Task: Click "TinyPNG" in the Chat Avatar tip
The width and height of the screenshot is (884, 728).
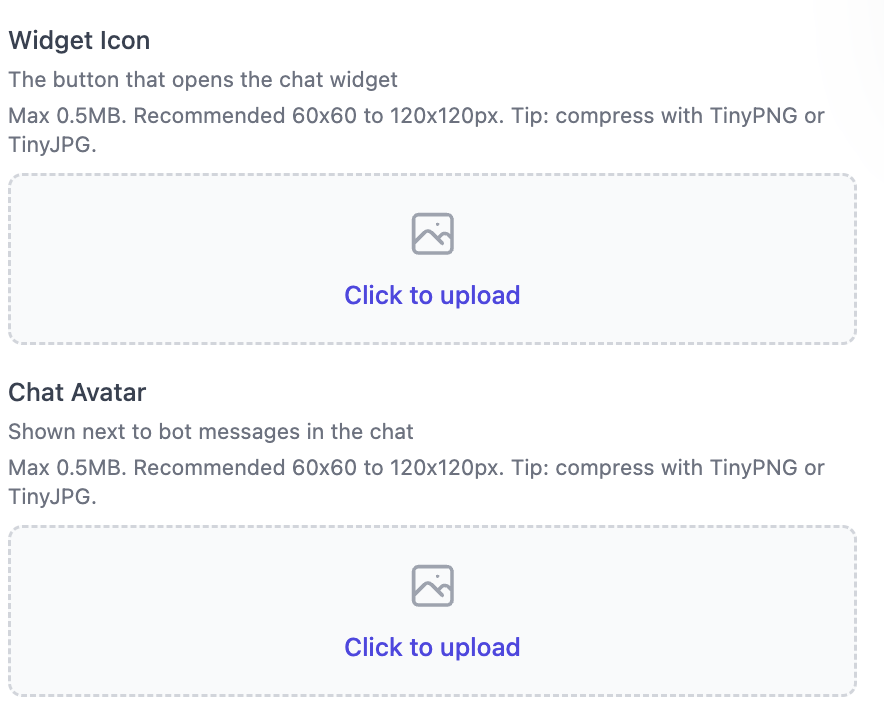Action: (x=754, y=467)
